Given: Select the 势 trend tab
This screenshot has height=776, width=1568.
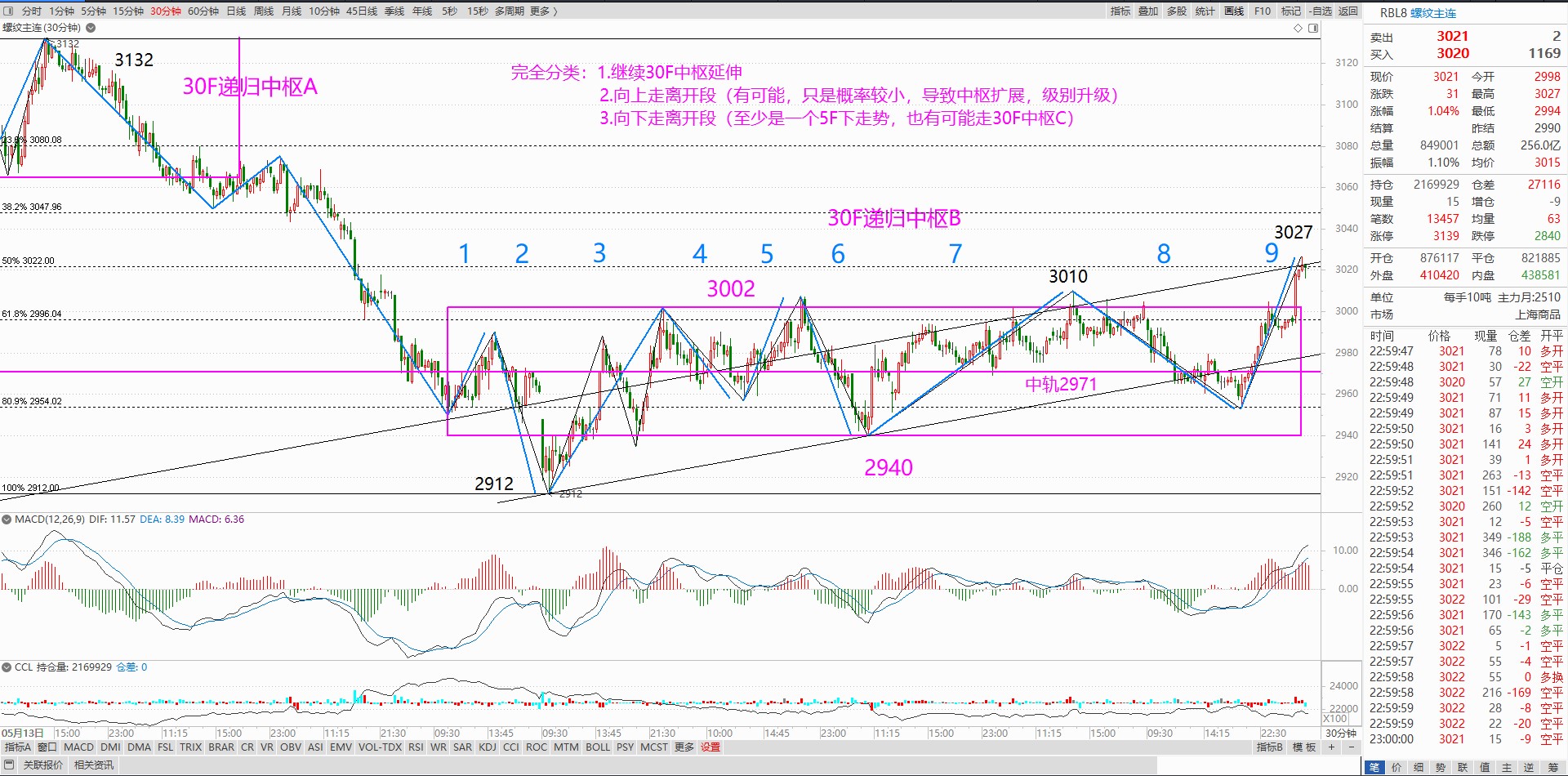Looking at the screenshot, I should 1441,767.
